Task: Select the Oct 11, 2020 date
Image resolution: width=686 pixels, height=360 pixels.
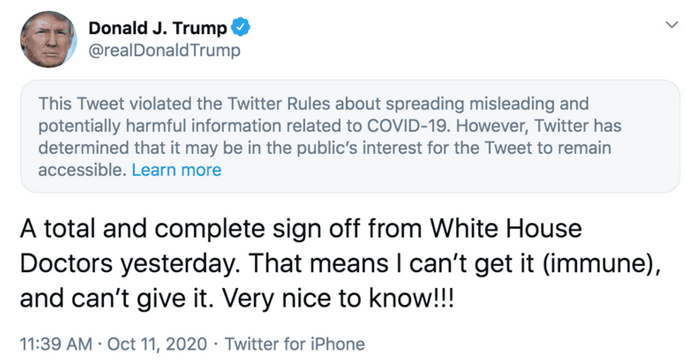Action: [x=157, y=344]
